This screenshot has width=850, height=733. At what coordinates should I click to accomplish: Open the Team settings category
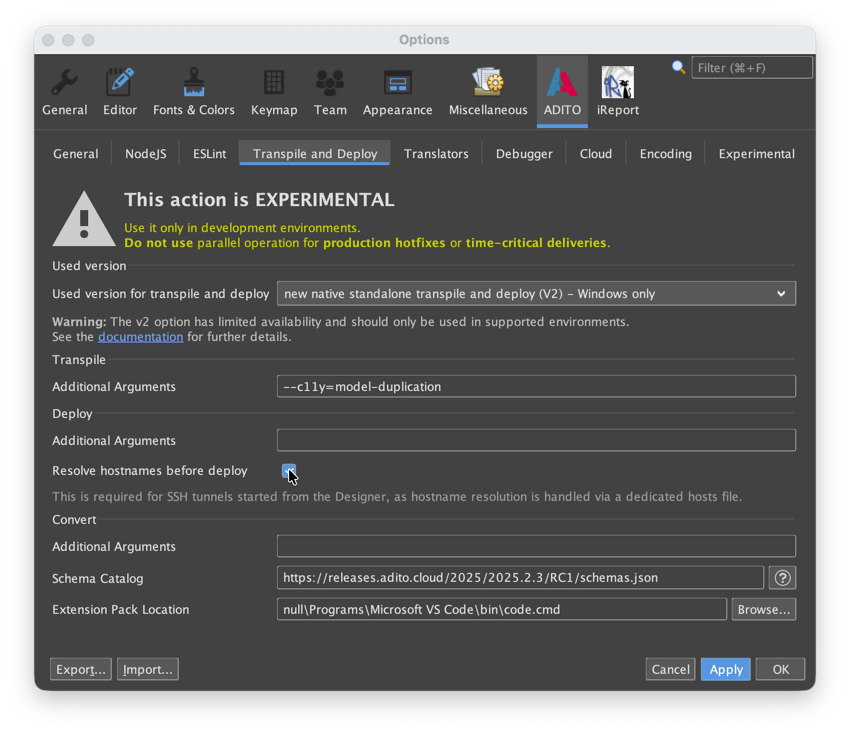[330, 90]
